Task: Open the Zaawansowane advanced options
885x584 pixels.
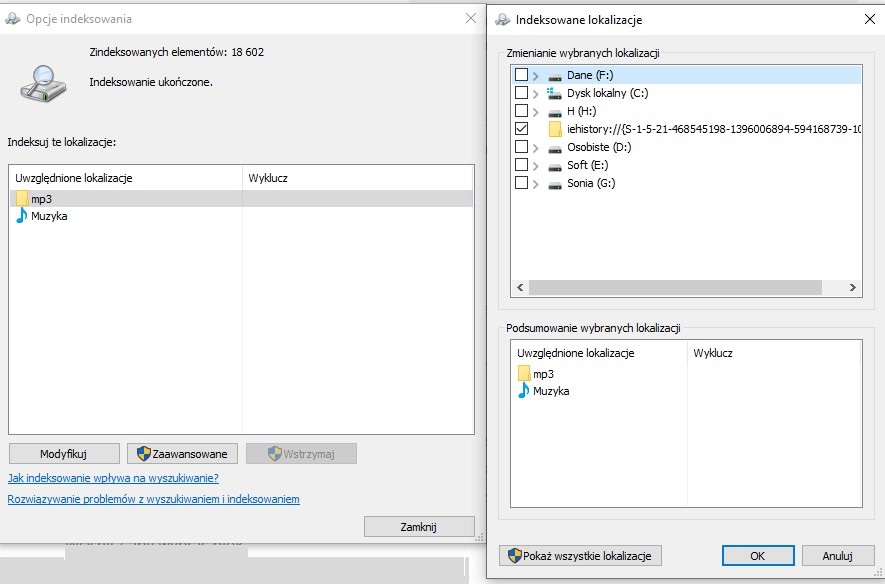Action: click(184, 454)
